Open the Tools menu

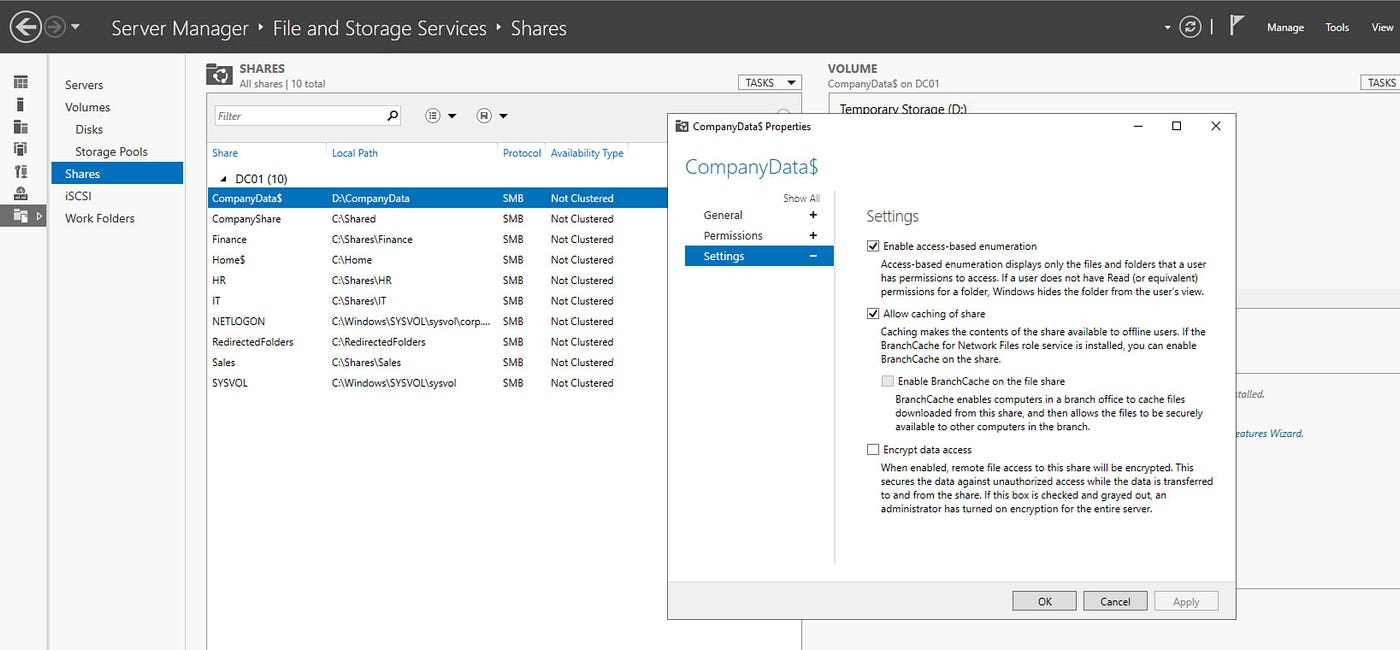pyautogui.click(x=1337, y=28)
